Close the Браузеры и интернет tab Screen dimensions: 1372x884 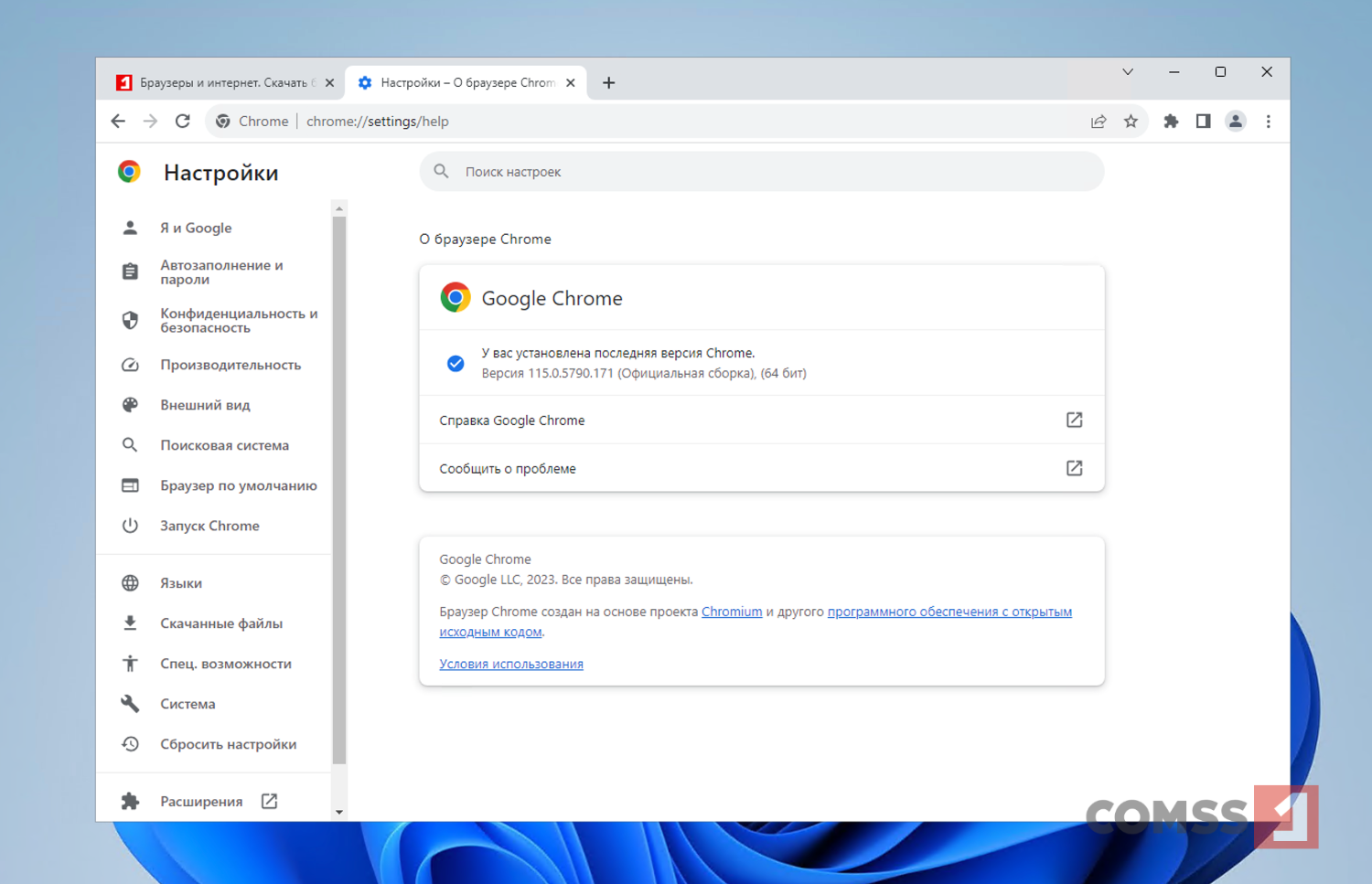(x=329, y=82)
